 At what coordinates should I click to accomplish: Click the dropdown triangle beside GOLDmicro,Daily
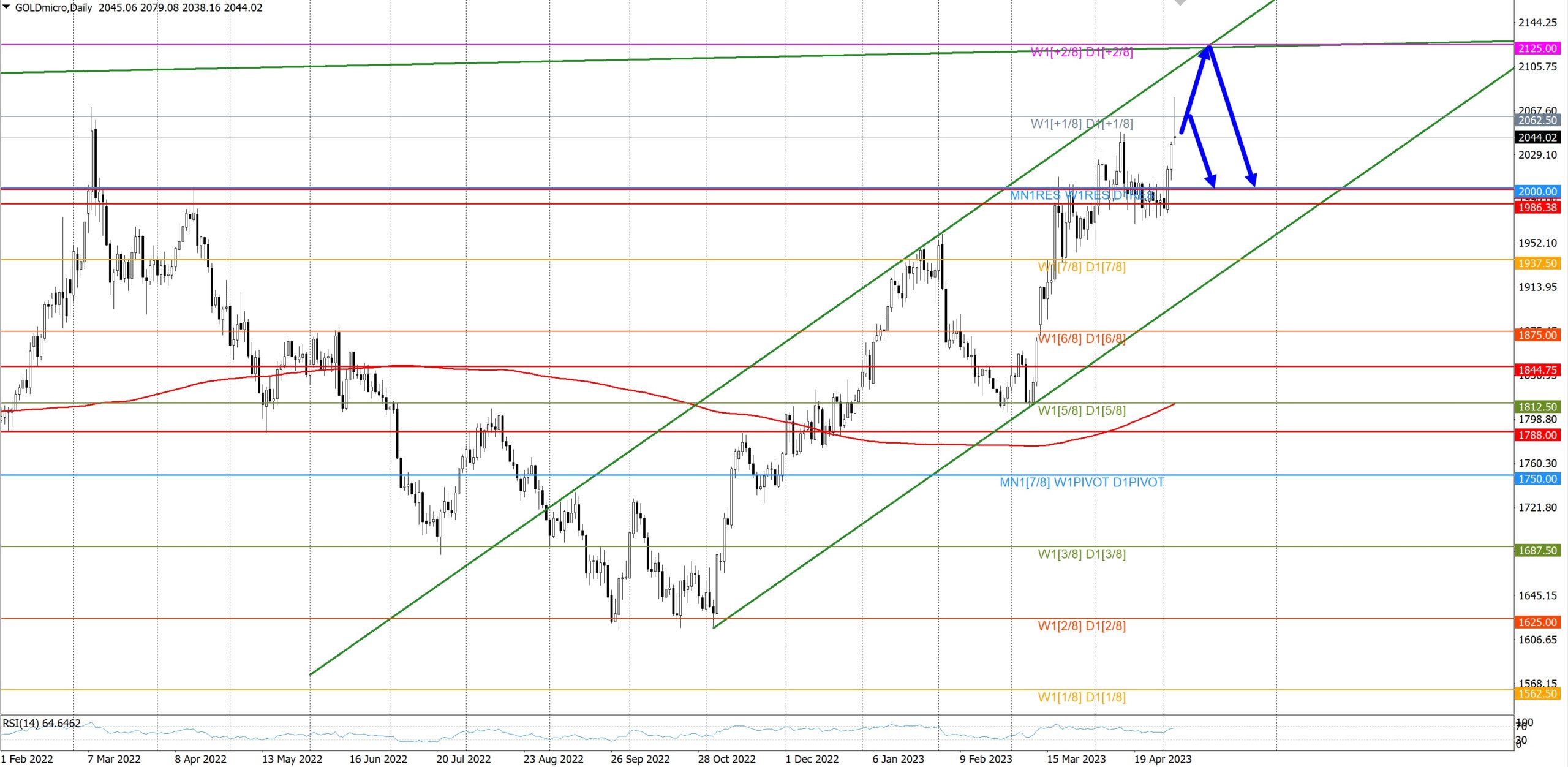[x=7, y=7]
